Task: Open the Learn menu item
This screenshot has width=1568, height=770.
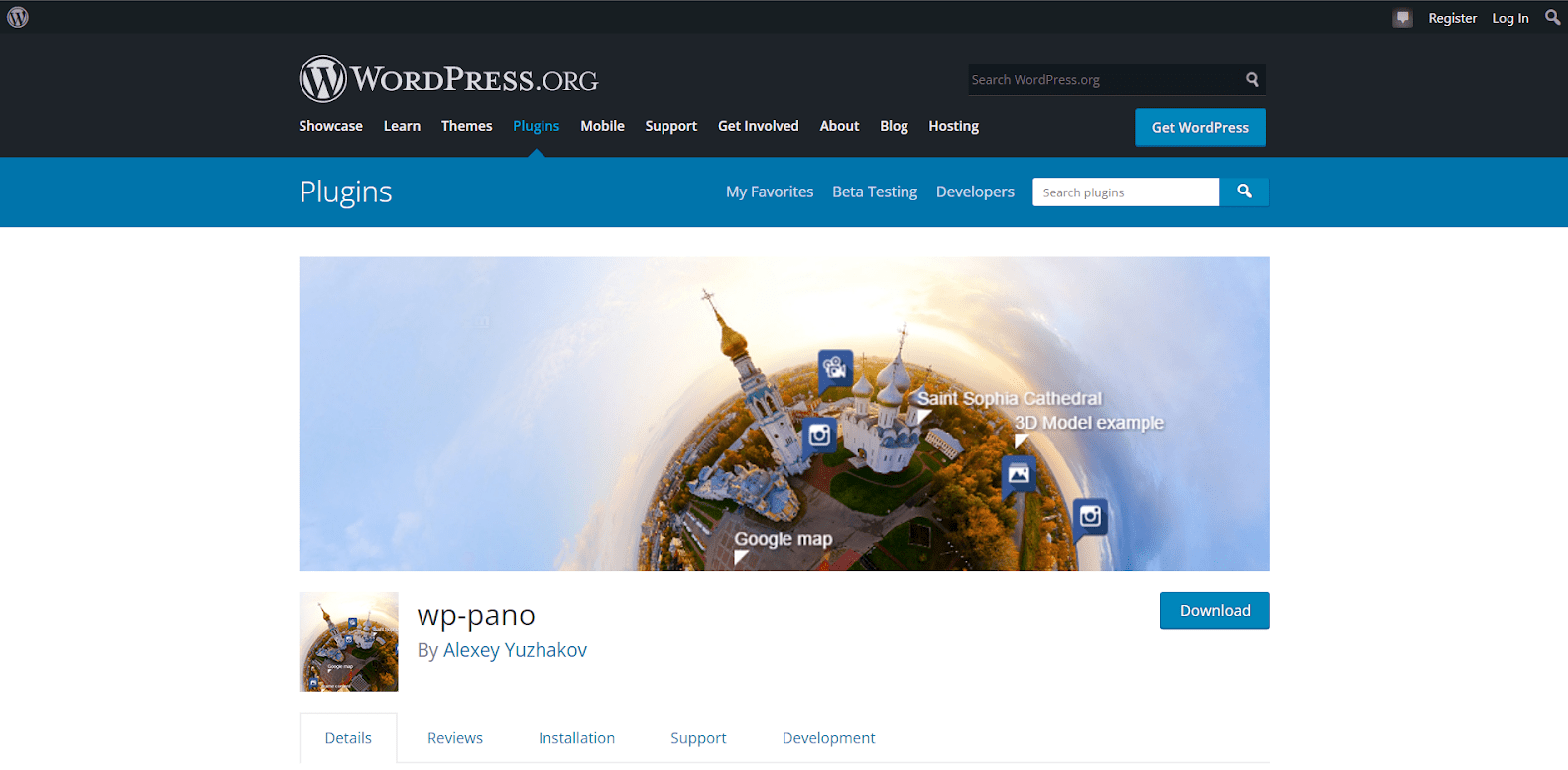Action: [x=402, y=126]
